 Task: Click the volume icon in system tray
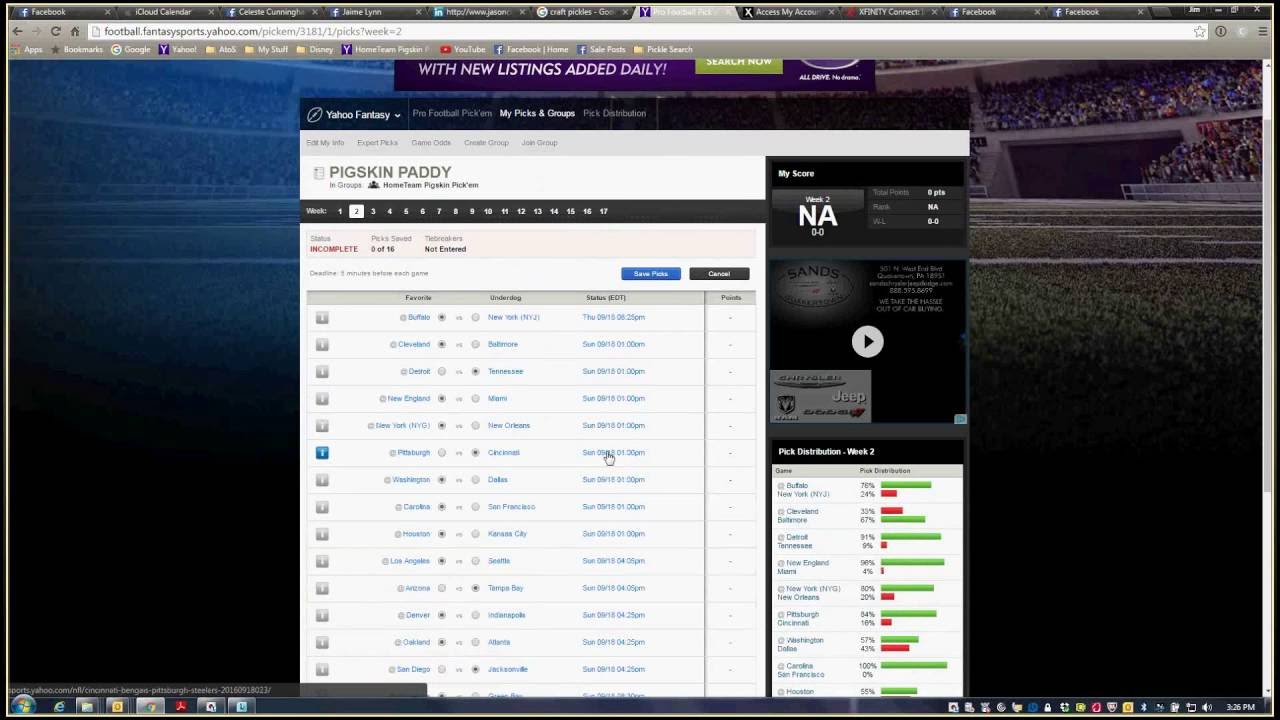(x=1207, y=707)
